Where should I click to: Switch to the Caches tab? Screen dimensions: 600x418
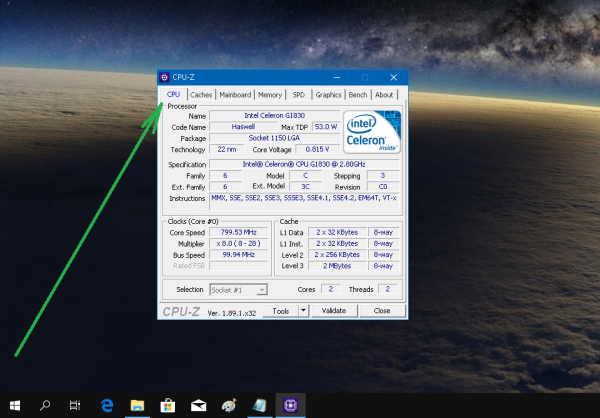pos(201,95)
